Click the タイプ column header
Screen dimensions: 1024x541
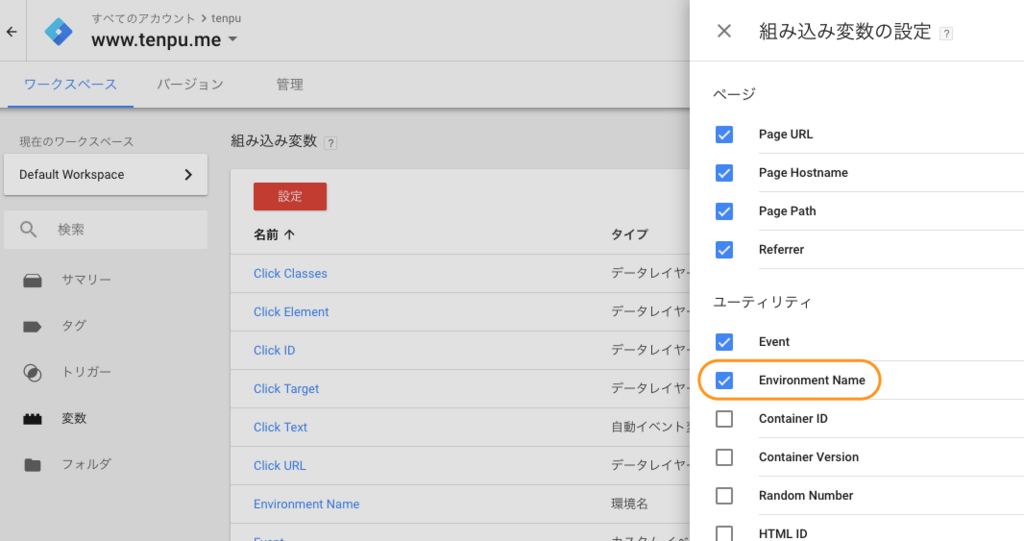(x=630, y=234)
